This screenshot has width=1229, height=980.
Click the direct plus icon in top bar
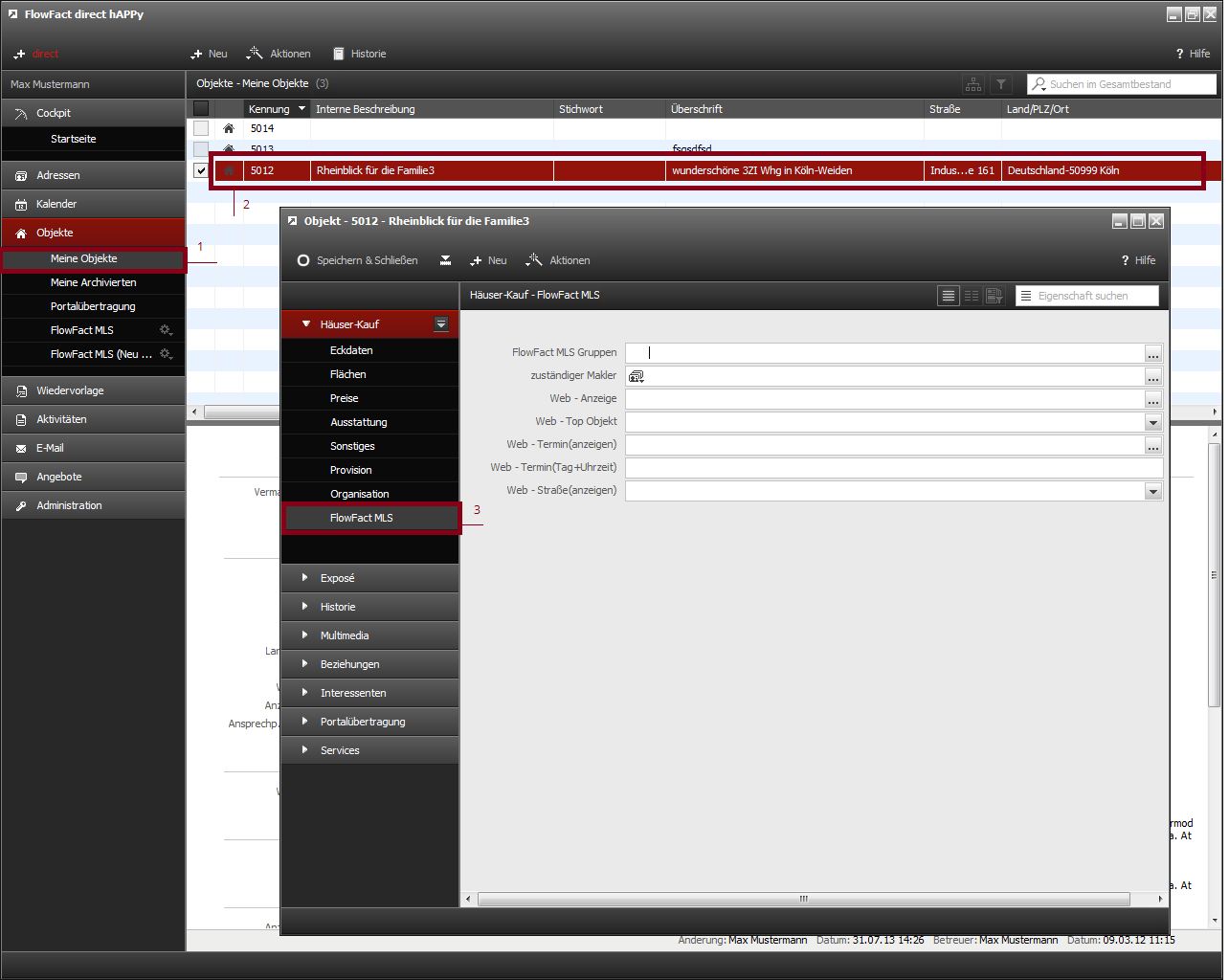(19, 54)
